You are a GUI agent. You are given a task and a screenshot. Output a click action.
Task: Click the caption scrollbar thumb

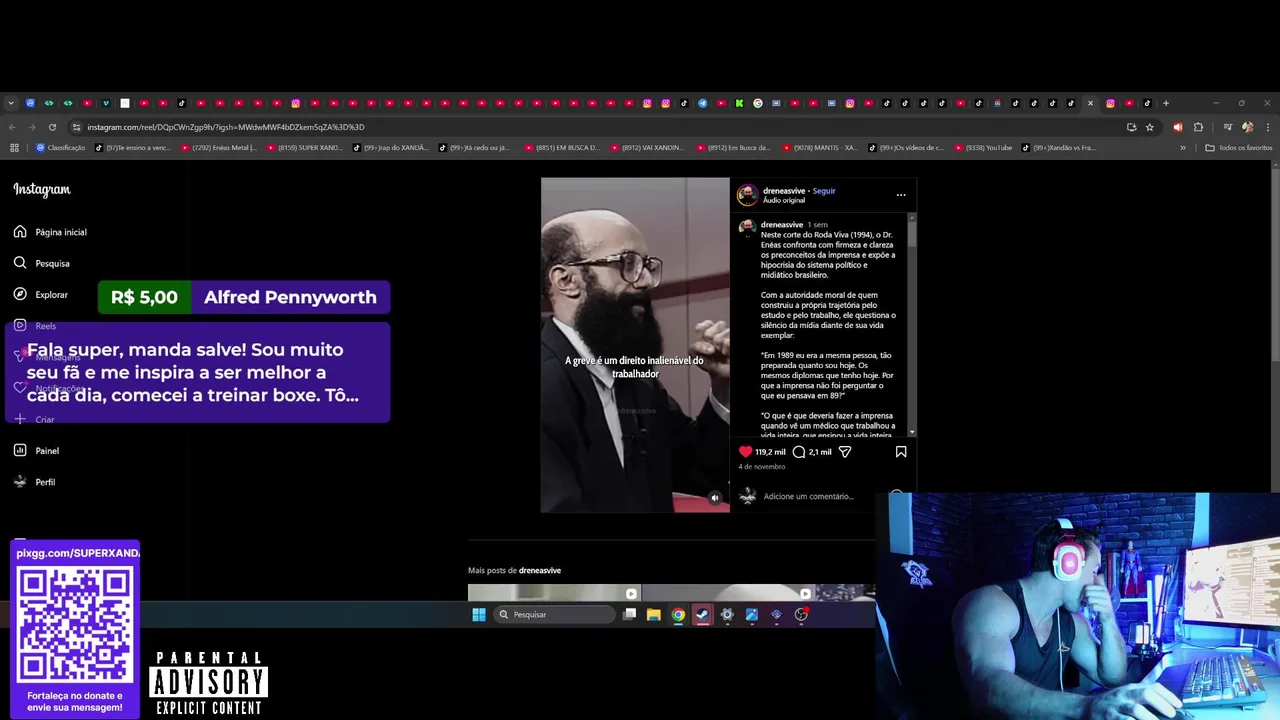pyautogui.click(x=911, y=232)
